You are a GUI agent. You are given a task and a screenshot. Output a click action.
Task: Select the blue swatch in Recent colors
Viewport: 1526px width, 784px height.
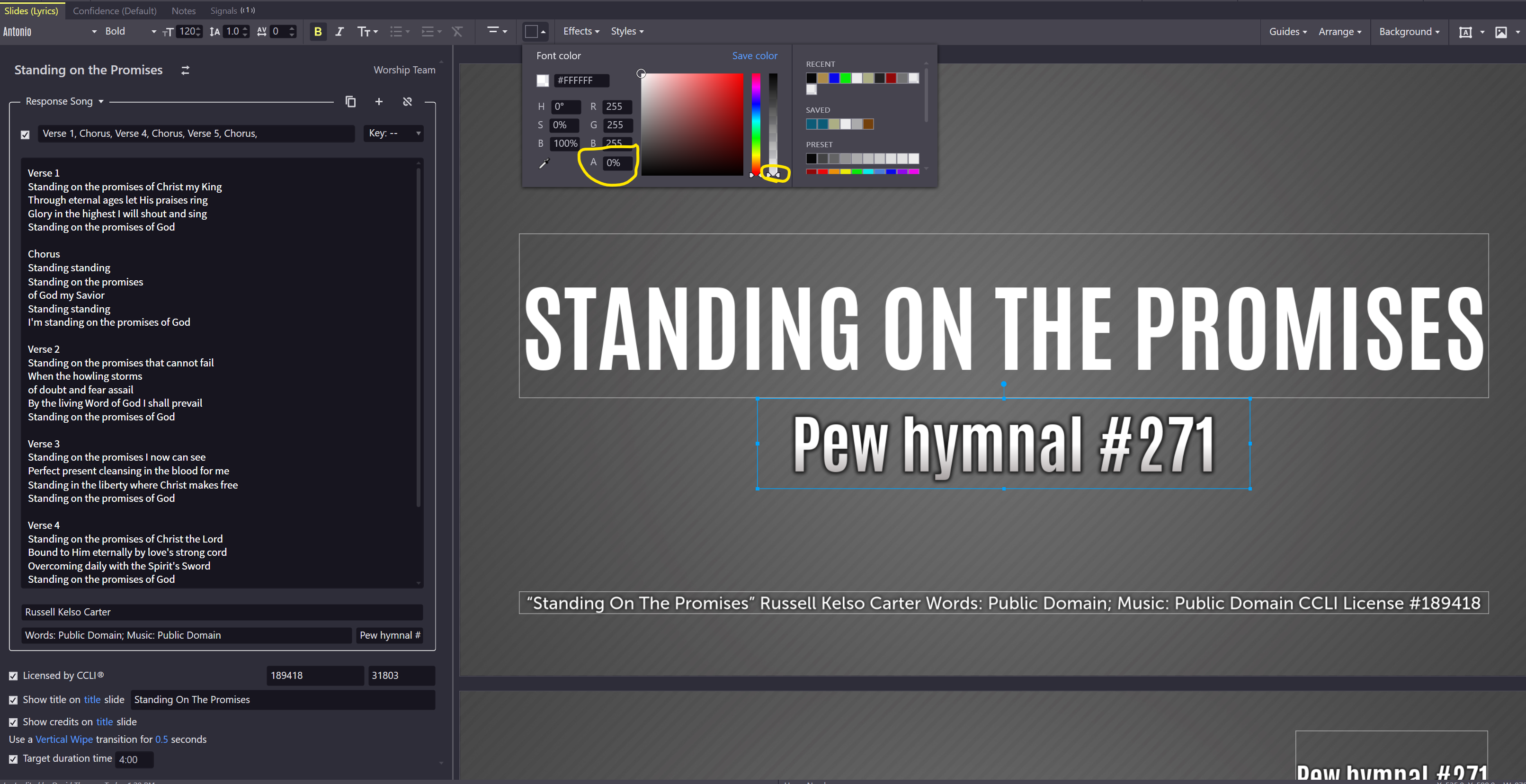[834, 78]
